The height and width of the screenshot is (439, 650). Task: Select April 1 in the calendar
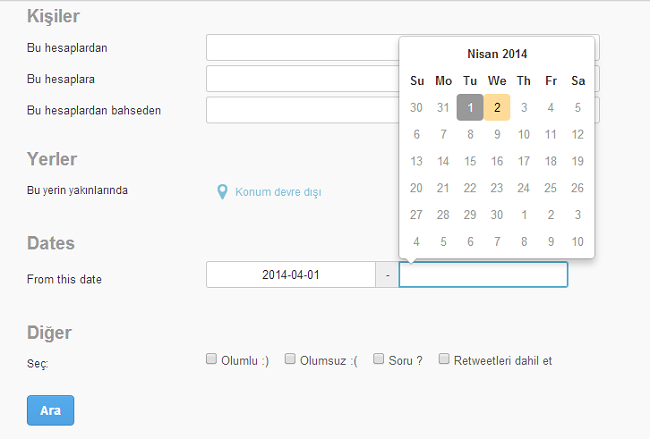[x=470, y=107]
